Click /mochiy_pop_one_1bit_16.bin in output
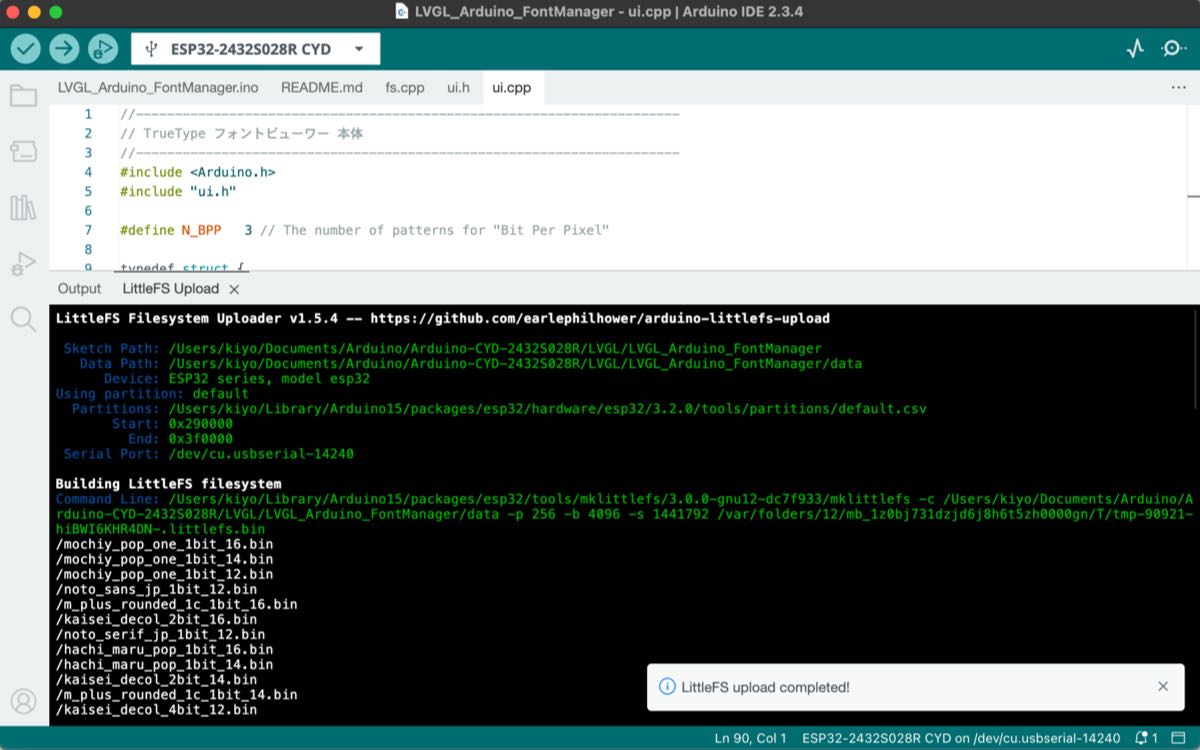This screenshot has width=1200, height=750. pyautogui.click(x=164, y=544)
